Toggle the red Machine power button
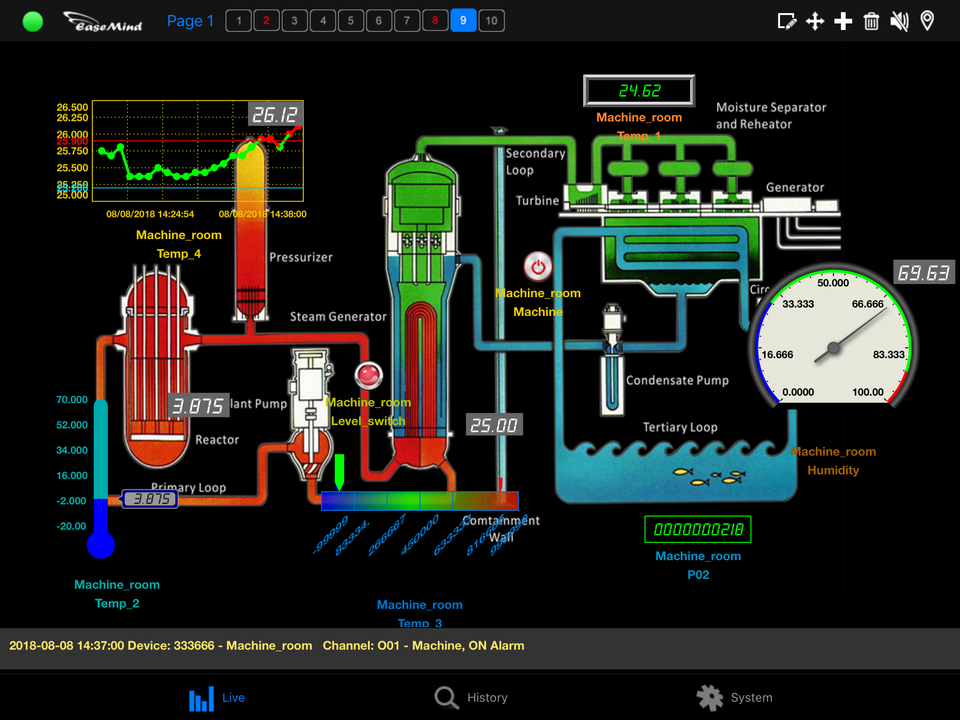Screen dimensions: 960x720 538,267
